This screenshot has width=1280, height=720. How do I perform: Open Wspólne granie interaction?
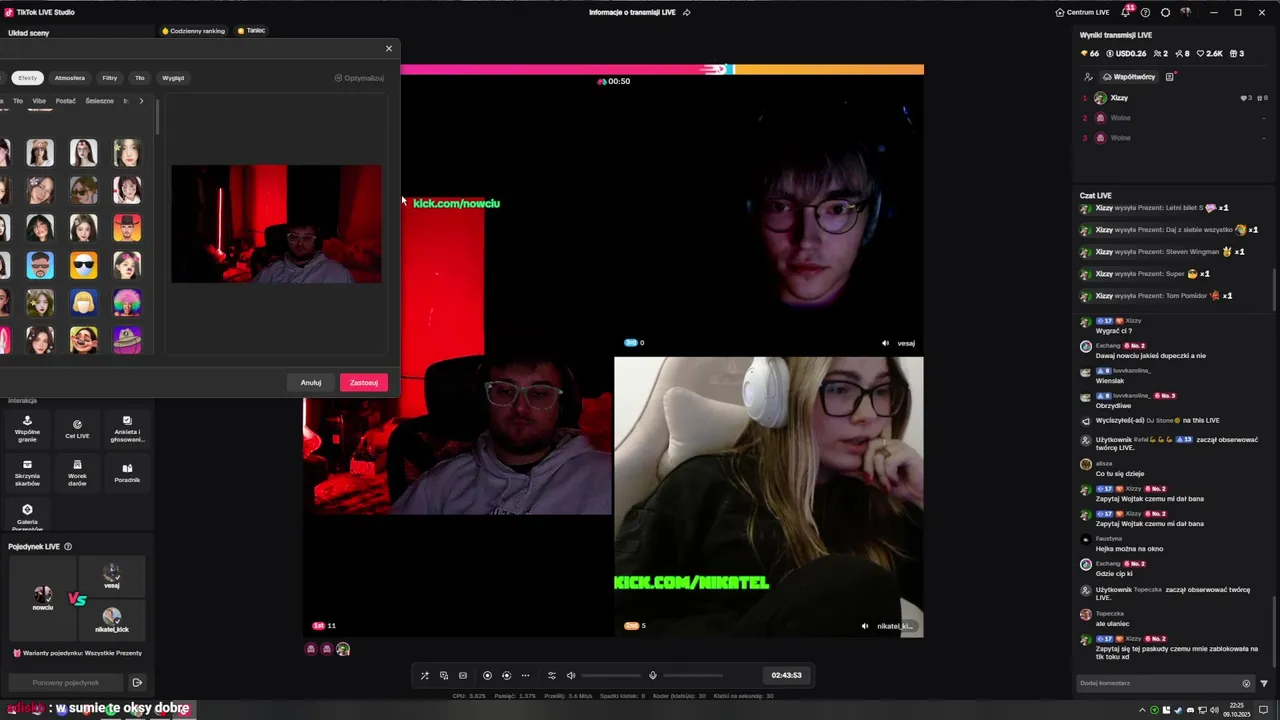click(x=27, y=429)
